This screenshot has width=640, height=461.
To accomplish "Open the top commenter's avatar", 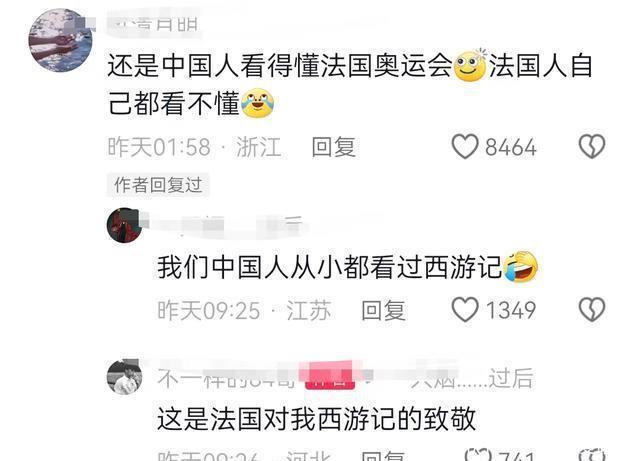I will [x=60, y=40].
